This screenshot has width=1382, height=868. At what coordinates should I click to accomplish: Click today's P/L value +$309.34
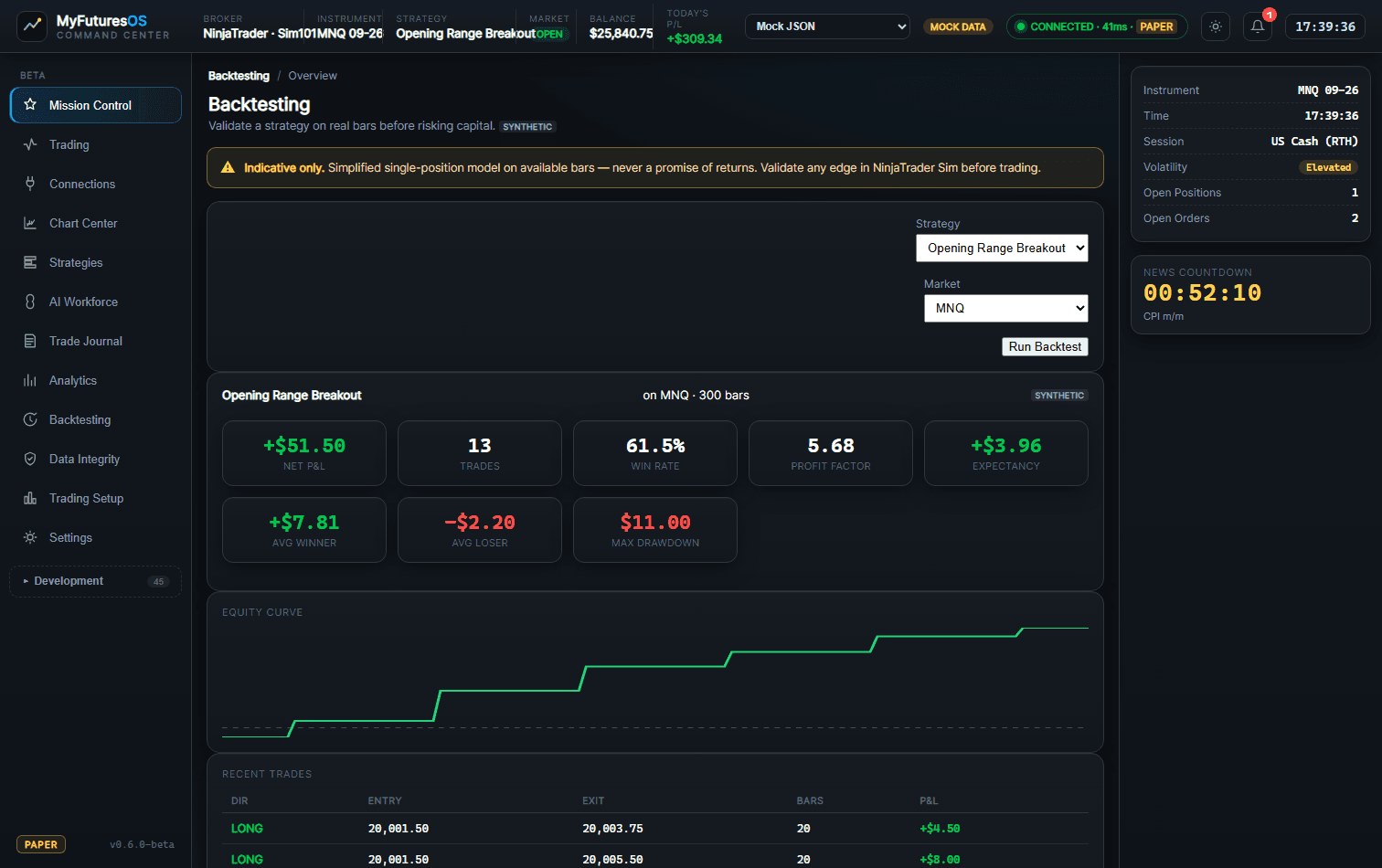(695, 38)
